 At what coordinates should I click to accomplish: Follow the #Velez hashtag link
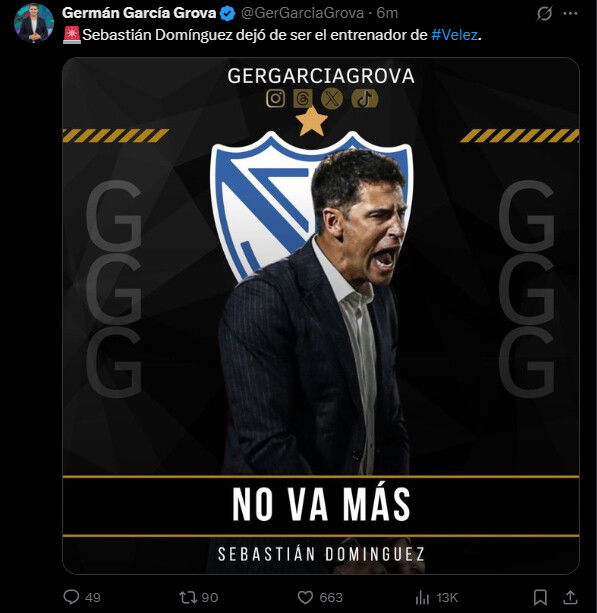coord(455,35)
